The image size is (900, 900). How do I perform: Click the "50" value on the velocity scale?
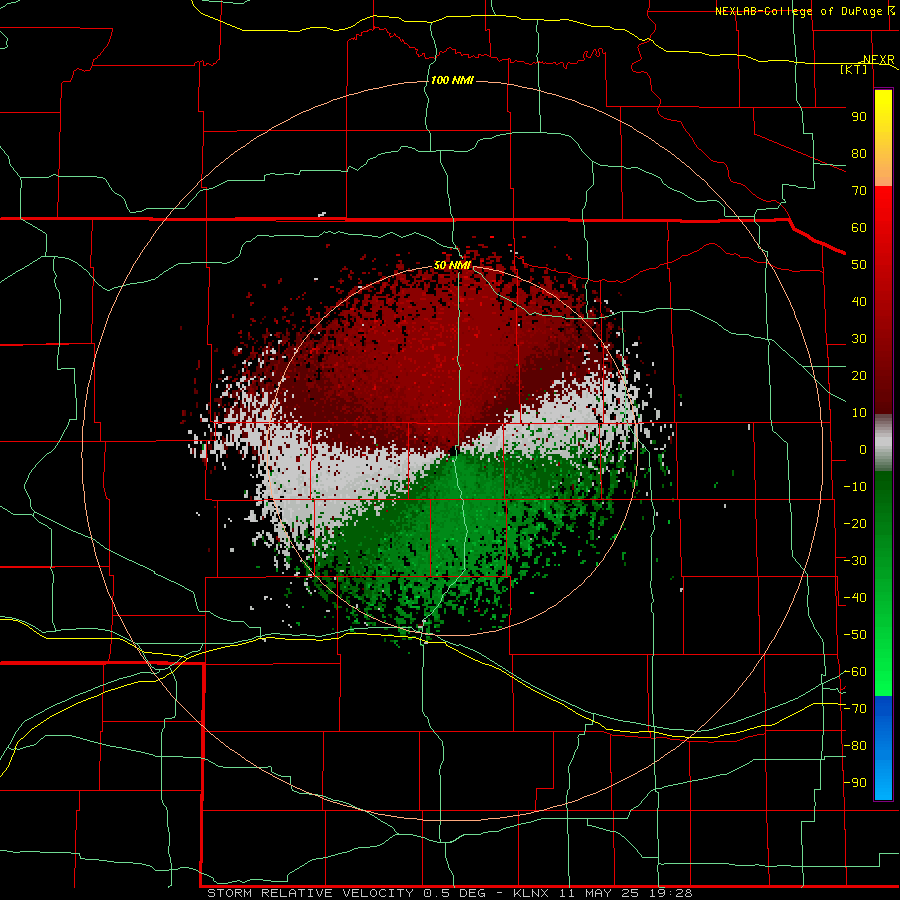[x=859, y=265]
